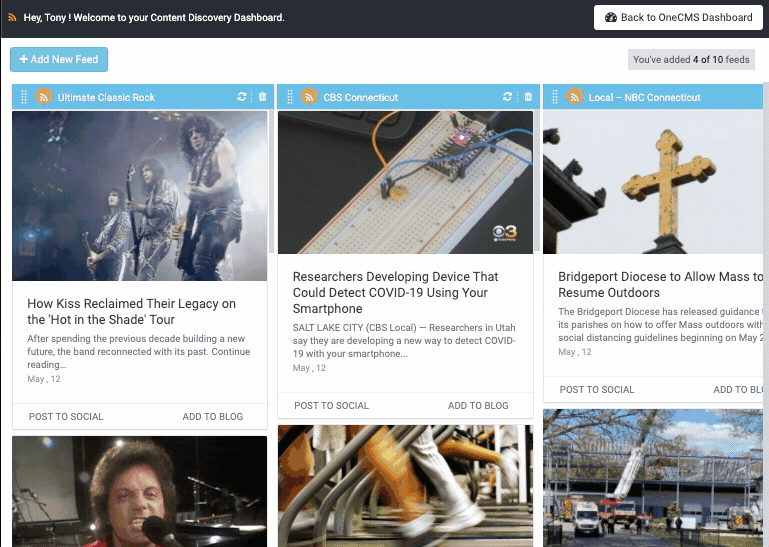Click the 'SALT LAKE CITY (CBS Local)' summary text
Viewport: 769px width, 547px height.
pos(404,340)
